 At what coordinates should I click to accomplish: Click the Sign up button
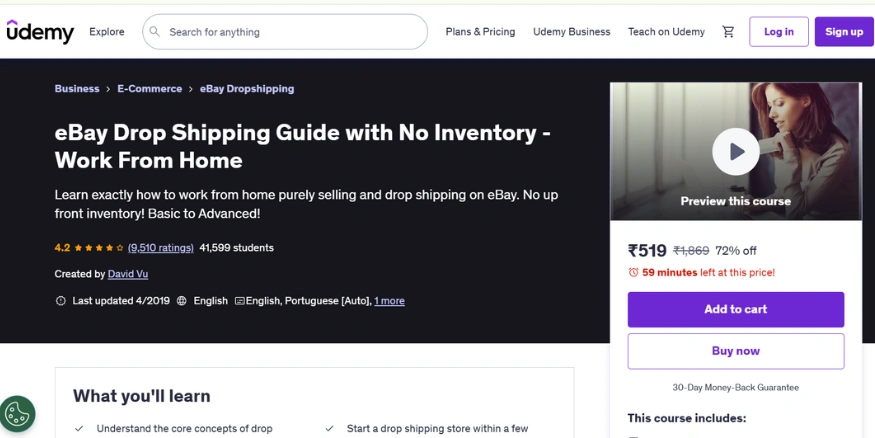844,32
